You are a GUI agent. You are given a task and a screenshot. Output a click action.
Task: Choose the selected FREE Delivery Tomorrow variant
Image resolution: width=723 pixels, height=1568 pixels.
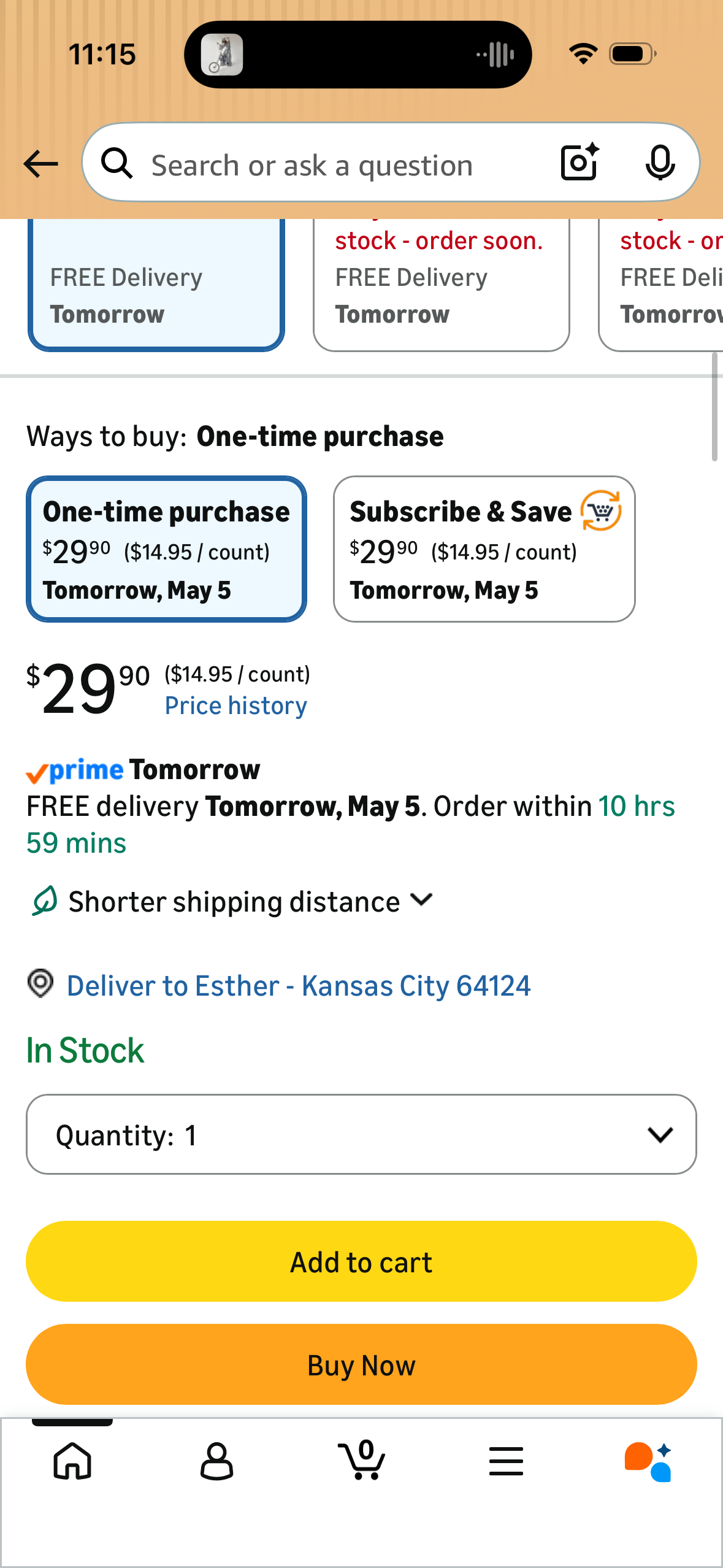click(x=156, y=285)
